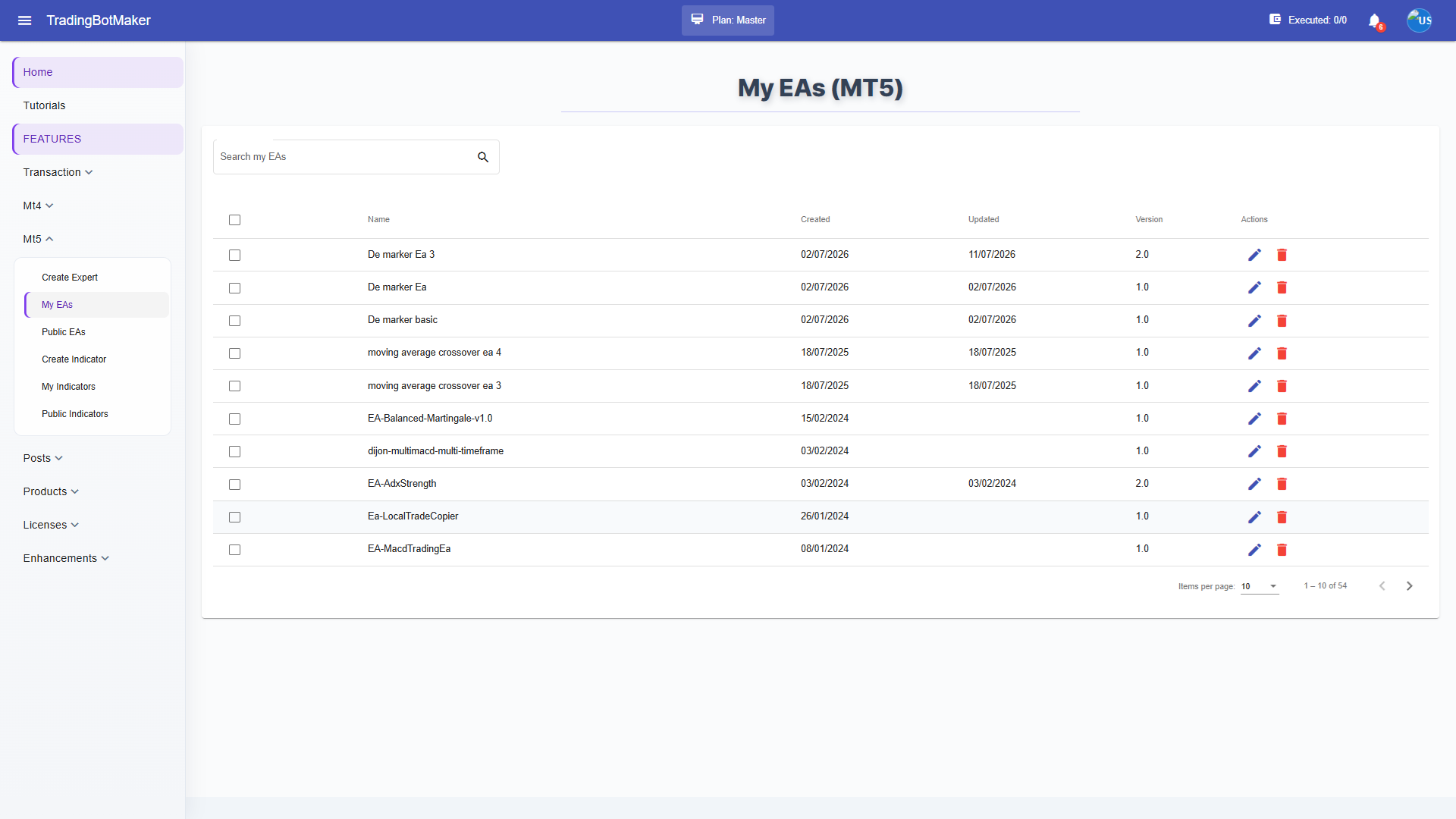This screenshot has height=819, width=1456.
Task: Check the De marker Ea 3 row
Action: [x=234, y=256]
